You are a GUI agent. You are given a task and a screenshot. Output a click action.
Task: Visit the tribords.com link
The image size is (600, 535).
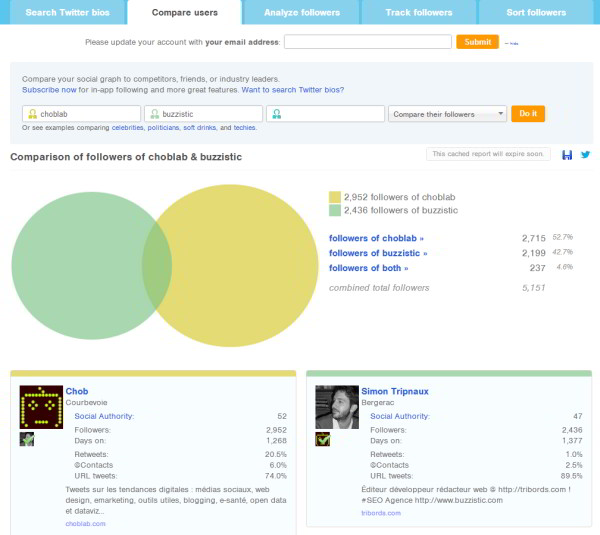pyautogui.click(x=381, y=513)
